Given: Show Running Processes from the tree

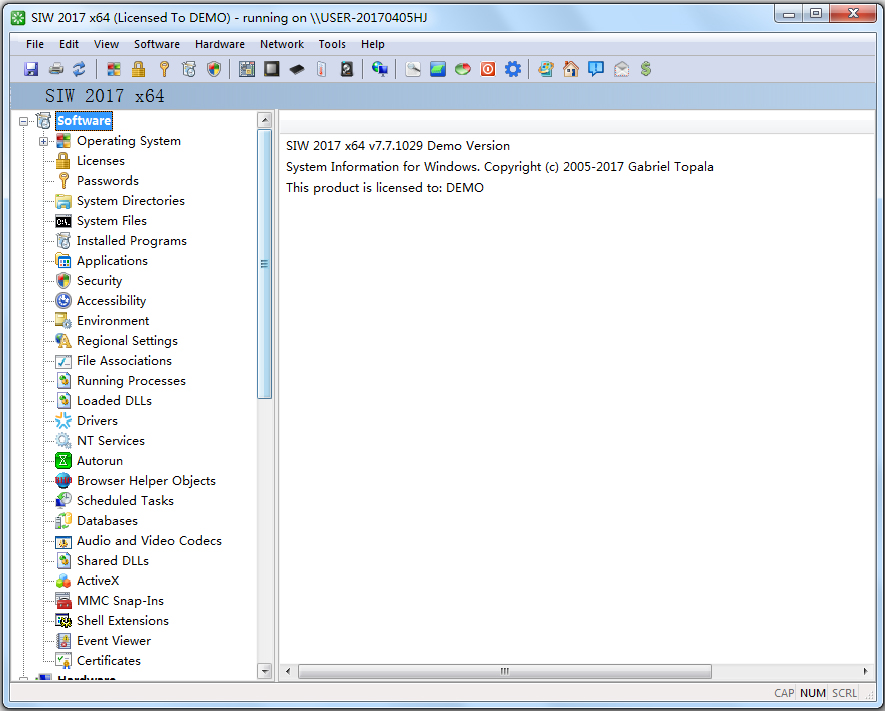Looking at the screenshot, I should click(131, 381).
